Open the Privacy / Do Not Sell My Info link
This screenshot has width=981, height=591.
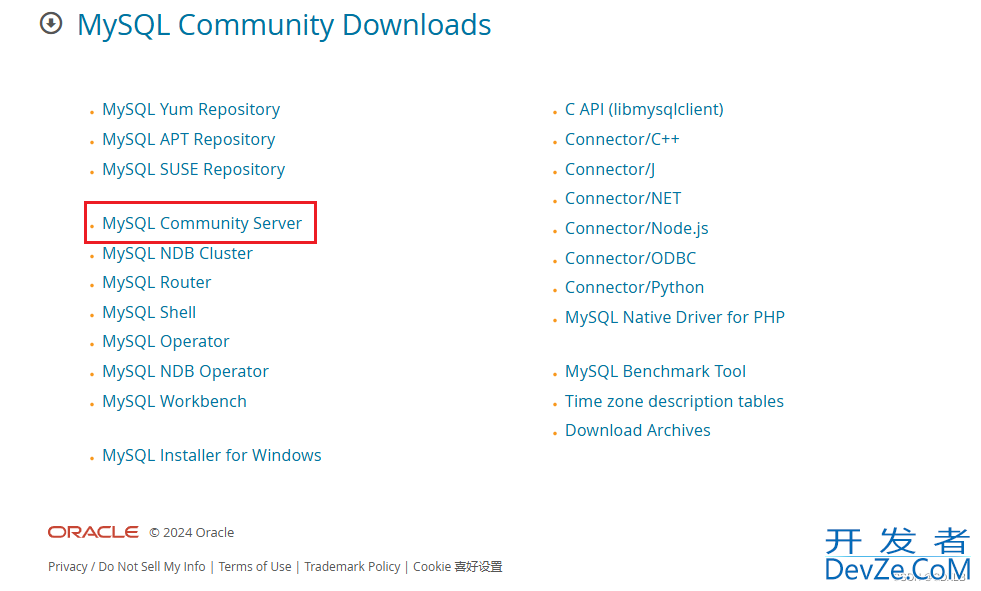pyautogui.click(x=126, y=567)
